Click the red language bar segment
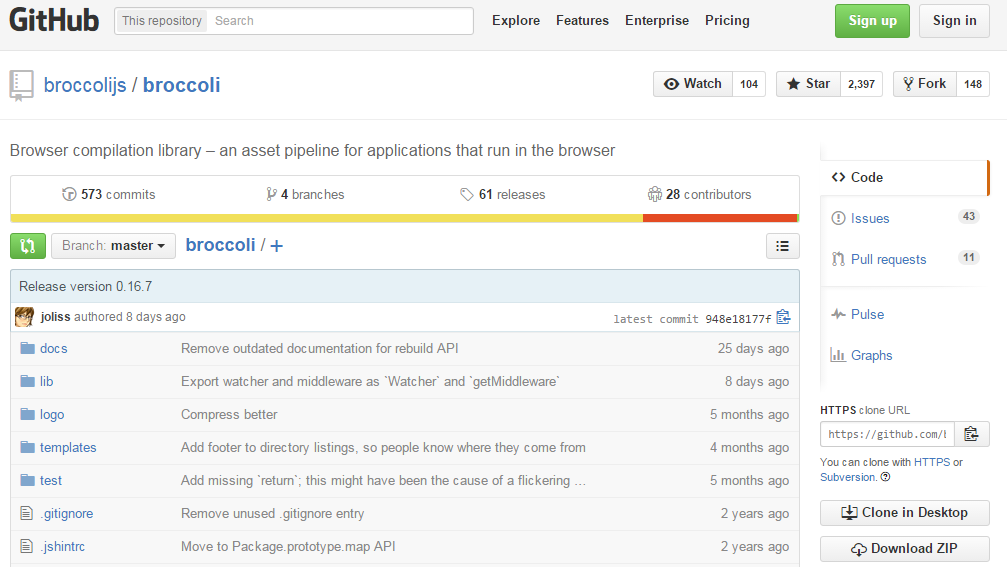The height and width of the screenshot is (567, 1007). pyautogui.click(x=720, y=218)
